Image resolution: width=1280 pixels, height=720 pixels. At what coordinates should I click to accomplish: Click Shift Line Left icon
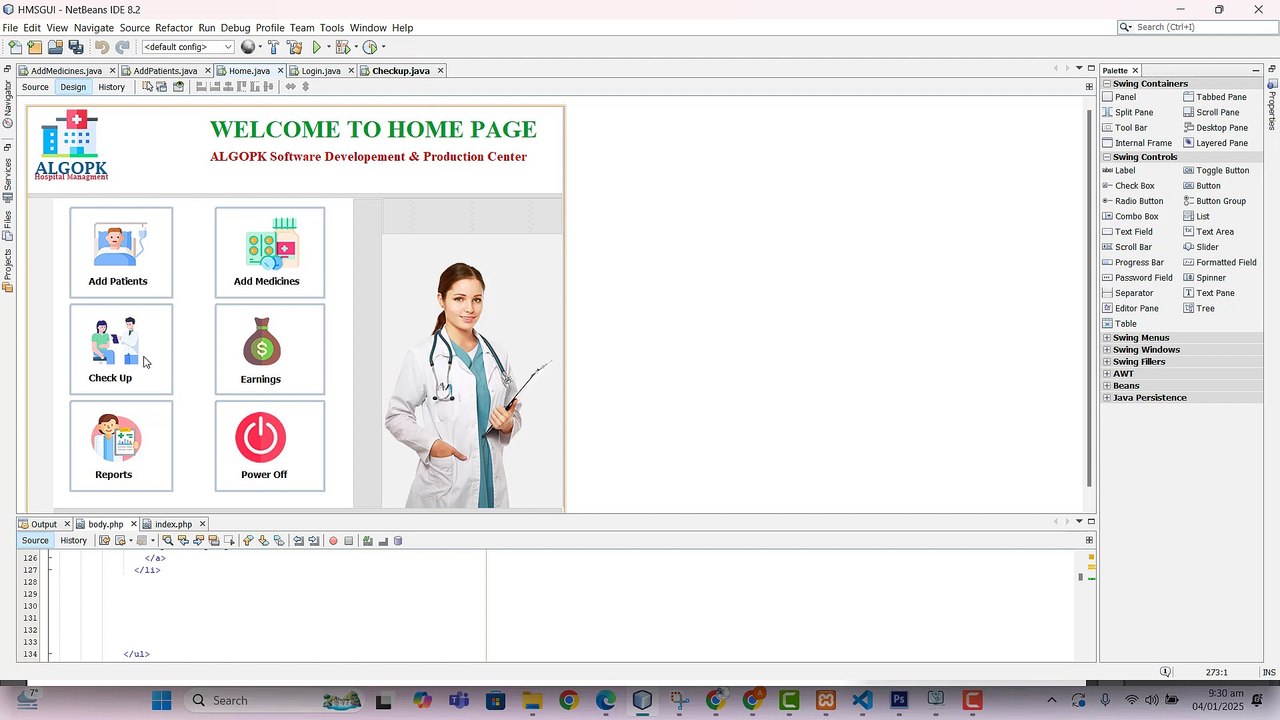(298, 541)
